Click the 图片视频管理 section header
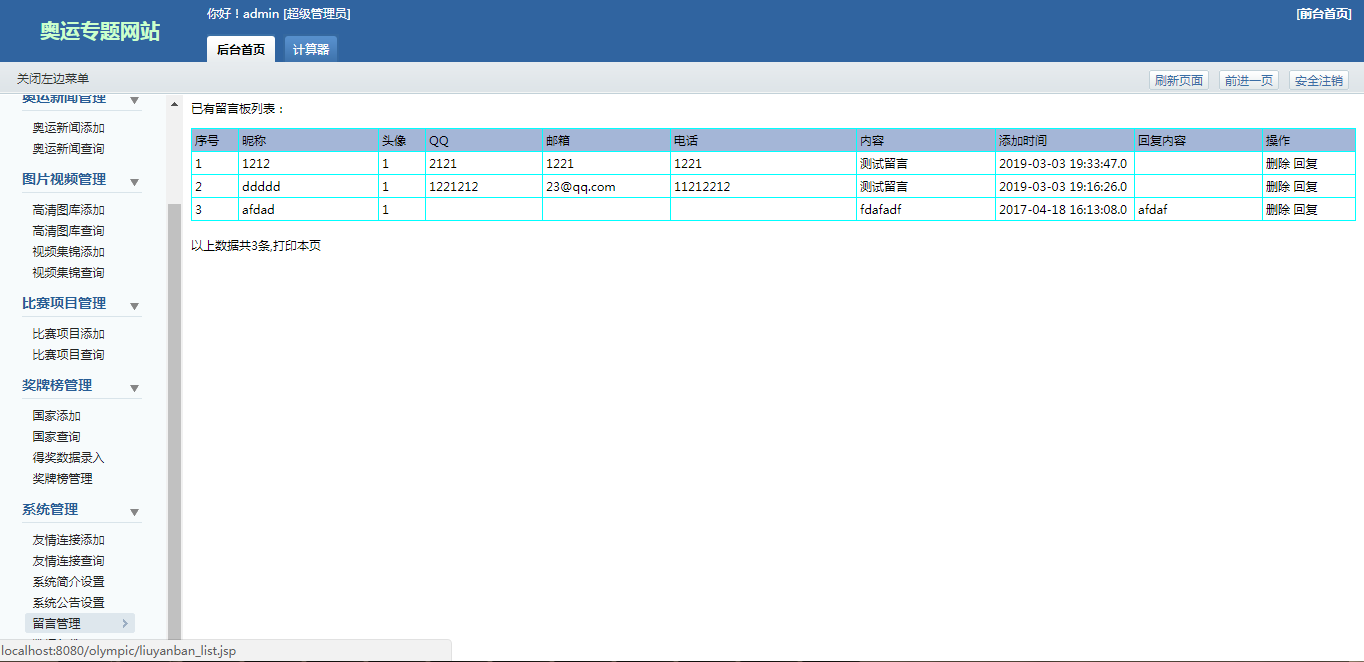 (x=64, y=180)
